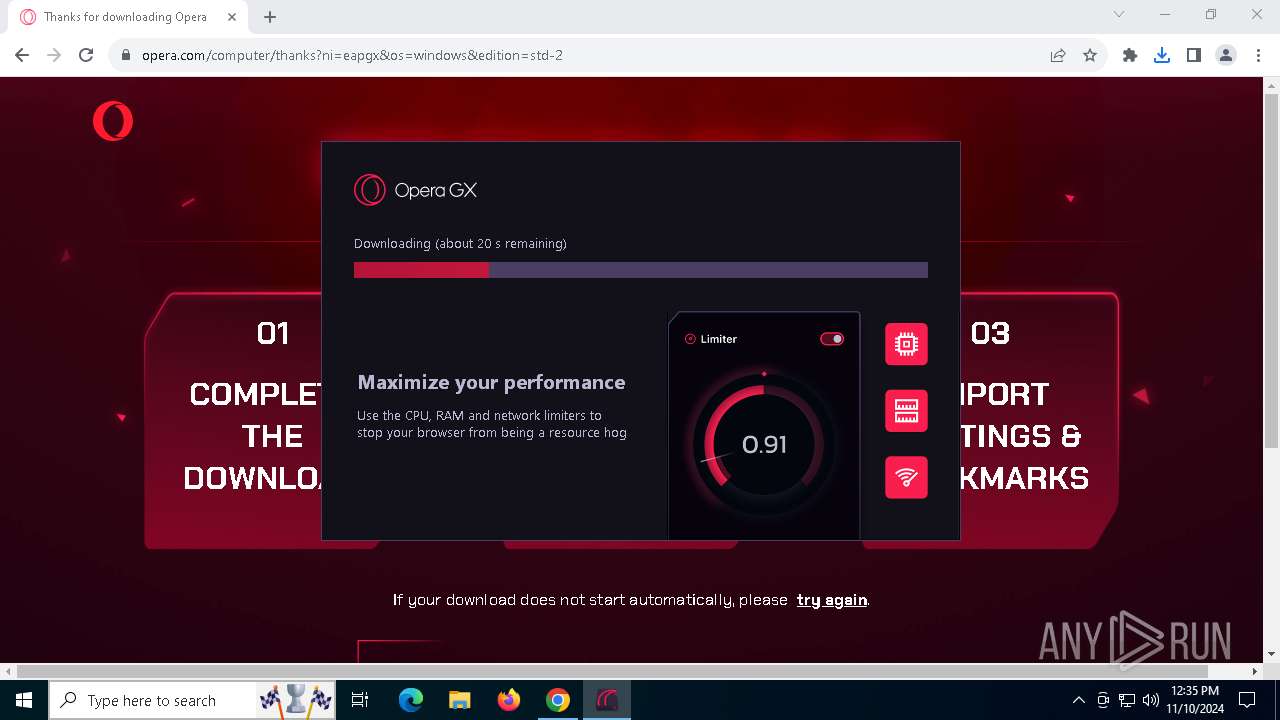
Task: Open Task View on the taskbar
Action: coord(360,700)
